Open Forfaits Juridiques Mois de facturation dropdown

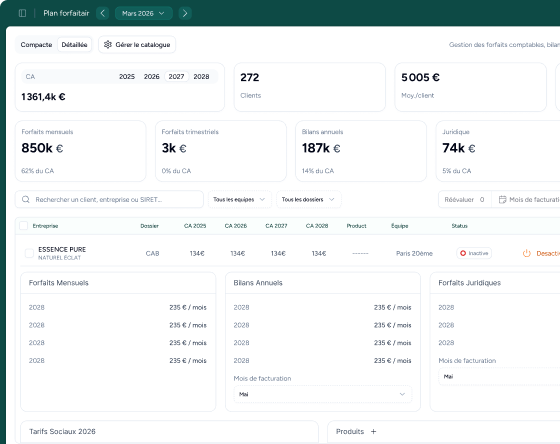tap(500, 376)
